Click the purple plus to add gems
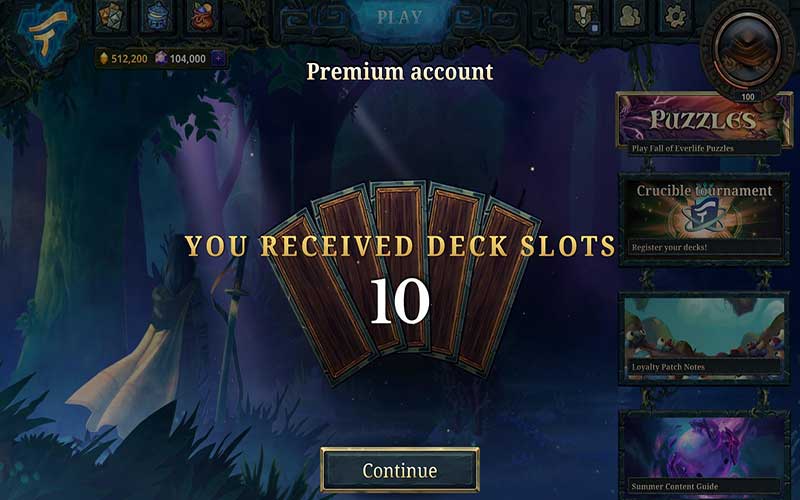Image resolution: width=800 pixels, height=500 pixels. tap(218, 59)
